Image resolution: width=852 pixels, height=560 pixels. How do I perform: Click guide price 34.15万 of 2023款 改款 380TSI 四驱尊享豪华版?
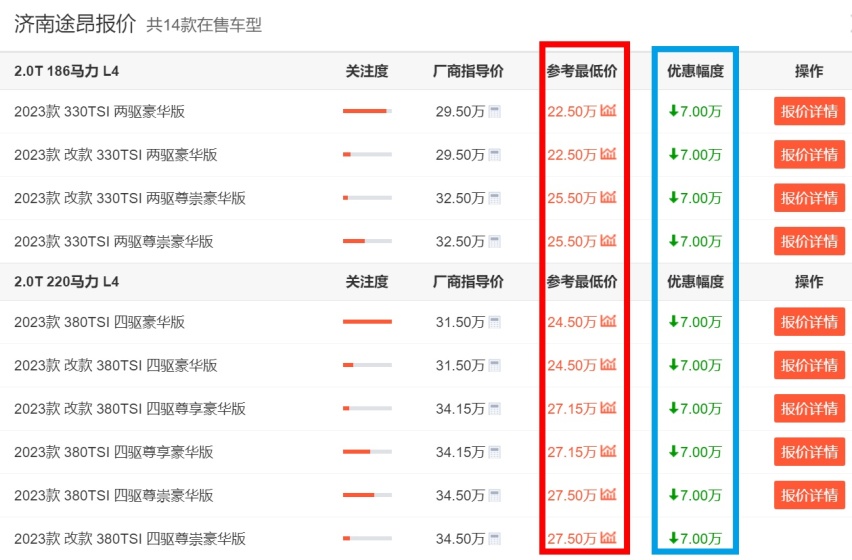coord(460,408)
